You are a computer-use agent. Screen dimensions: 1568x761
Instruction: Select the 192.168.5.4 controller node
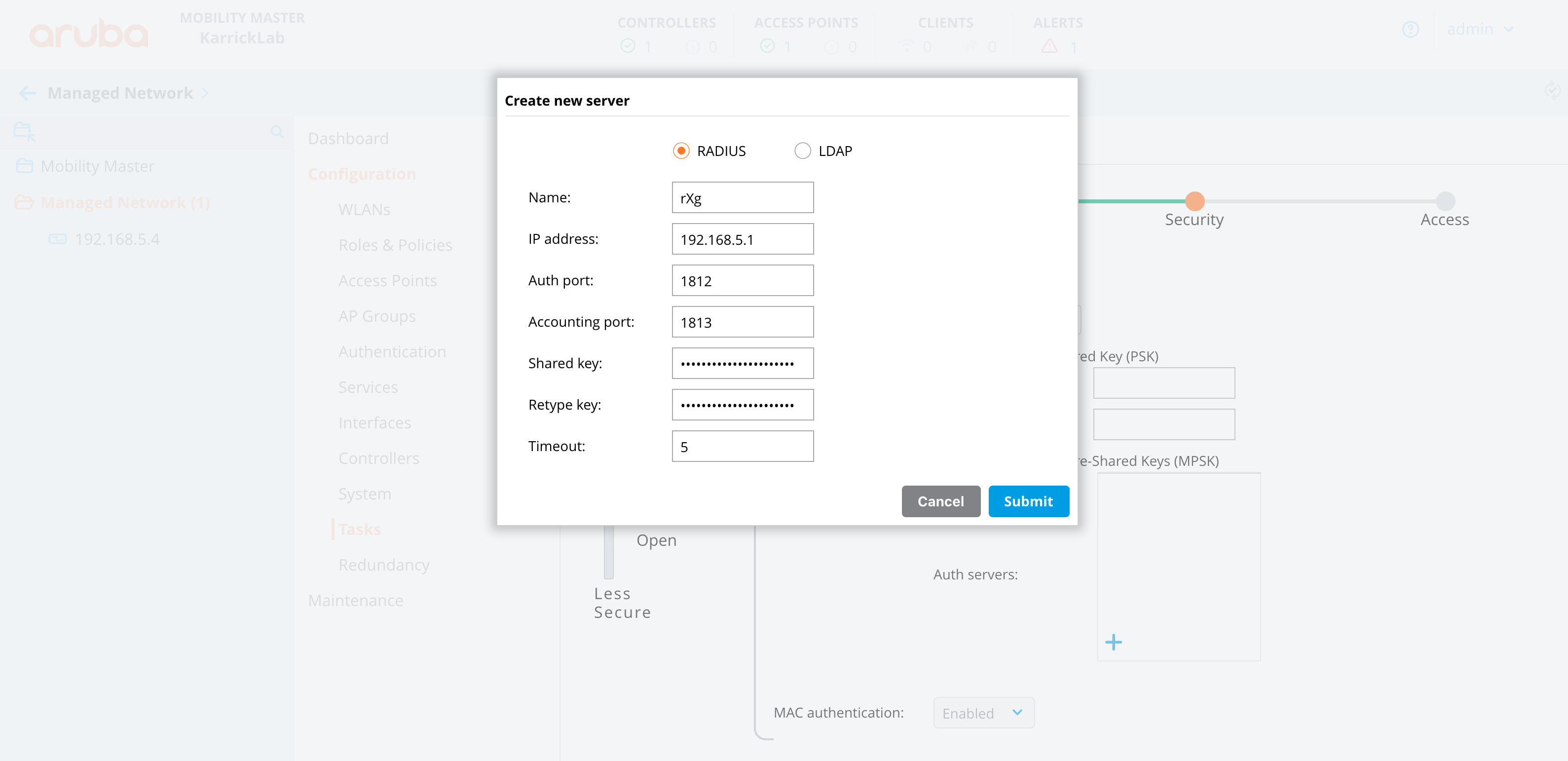click(x=117, y=239)
